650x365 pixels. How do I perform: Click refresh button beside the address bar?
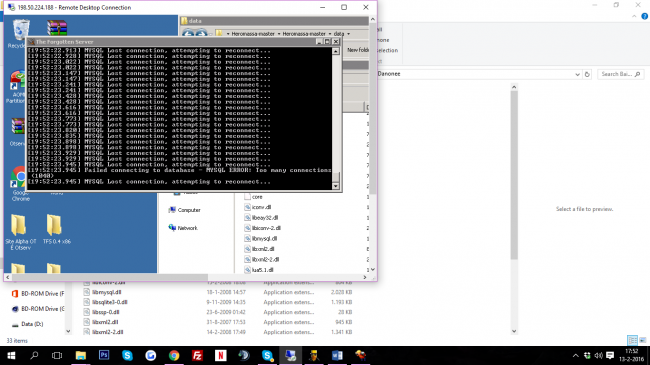(x=587, y=74)
